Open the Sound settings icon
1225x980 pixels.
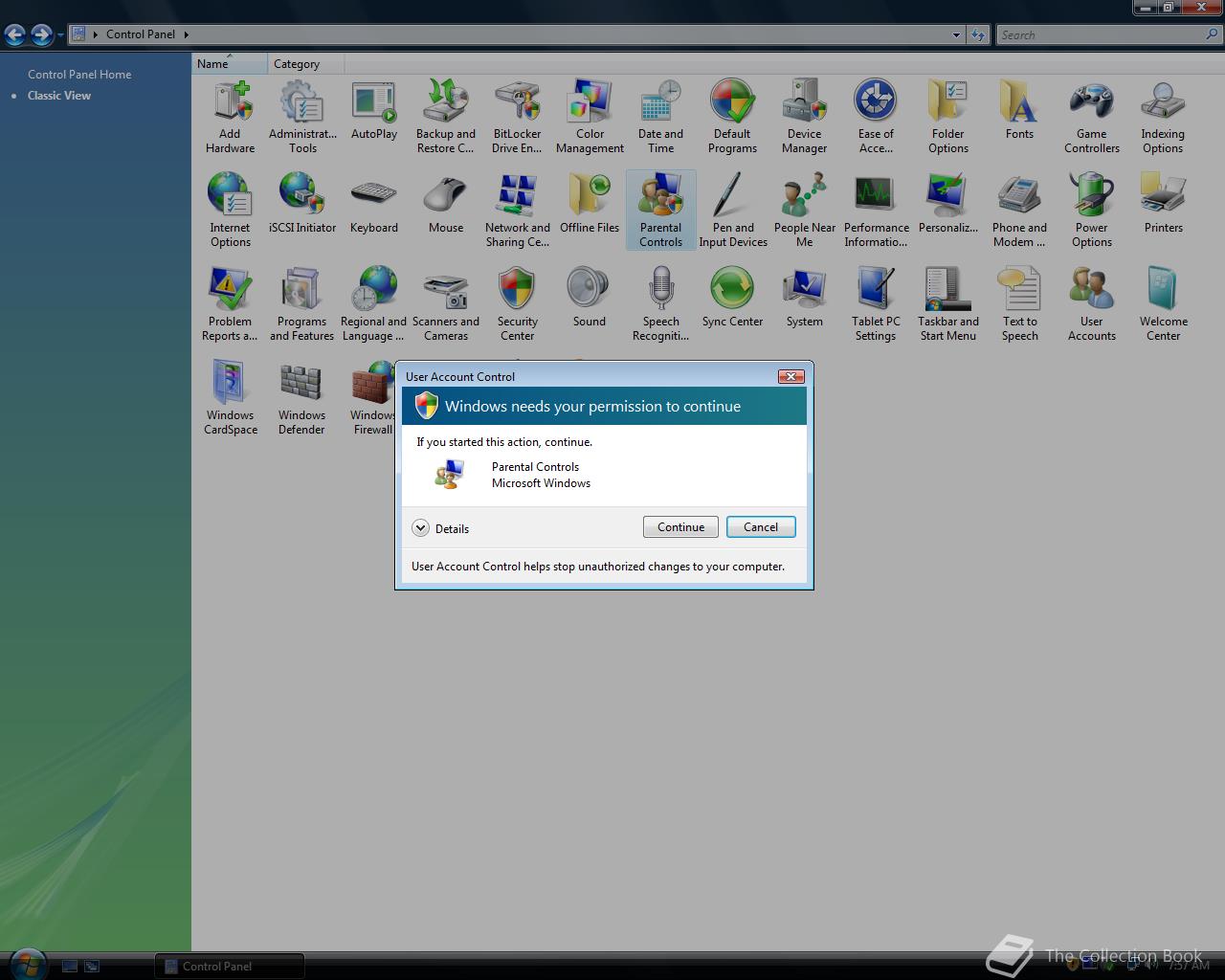coord(590,298)
